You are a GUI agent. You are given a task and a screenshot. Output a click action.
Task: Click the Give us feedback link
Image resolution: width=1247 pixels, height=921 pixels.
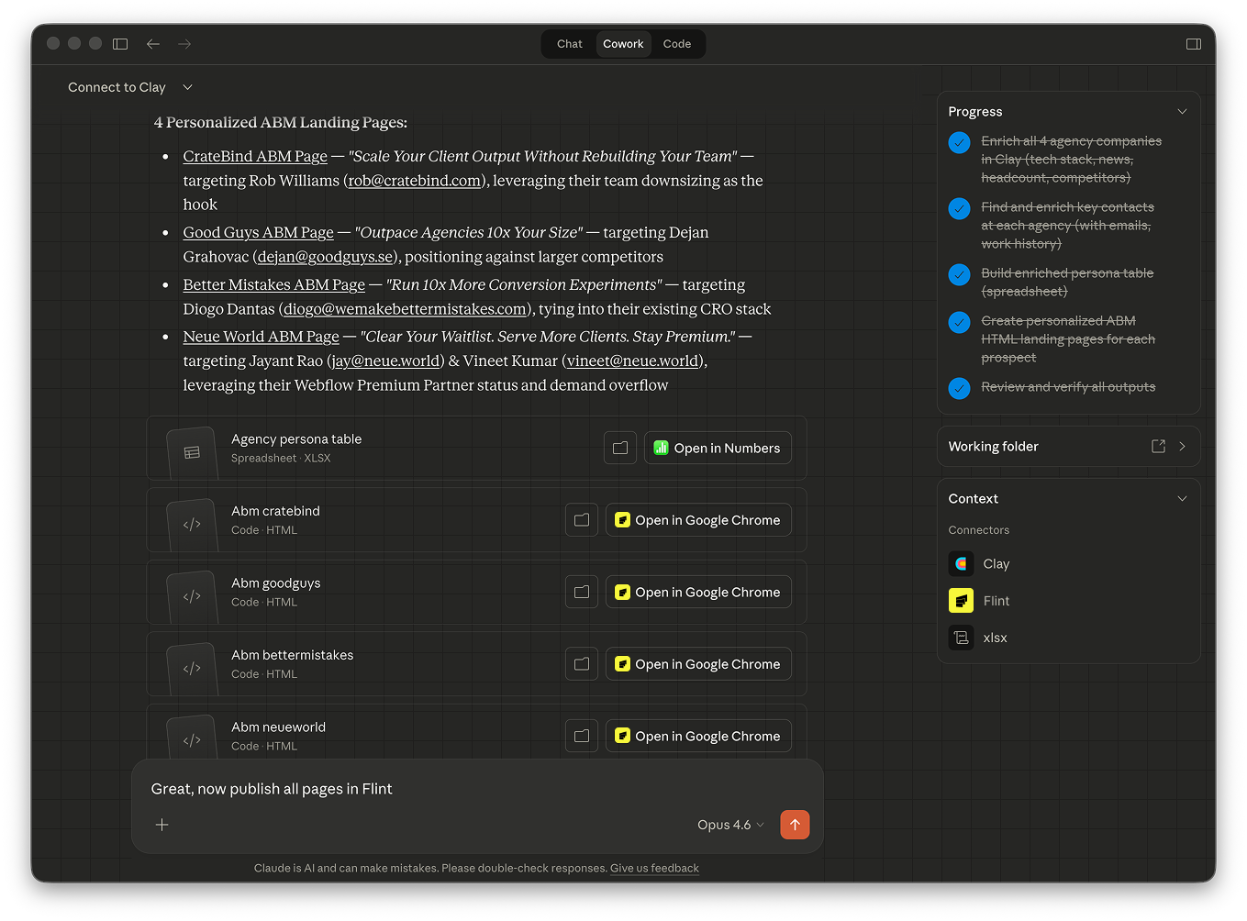click(x=654, y=868)
